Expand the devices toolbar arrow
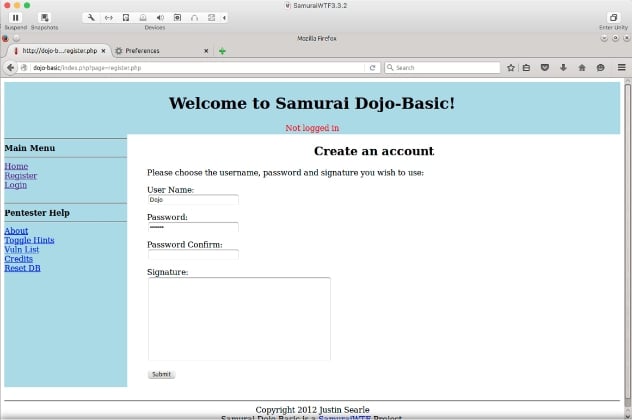The image size is (632, 420). click(x=224, y=18)
